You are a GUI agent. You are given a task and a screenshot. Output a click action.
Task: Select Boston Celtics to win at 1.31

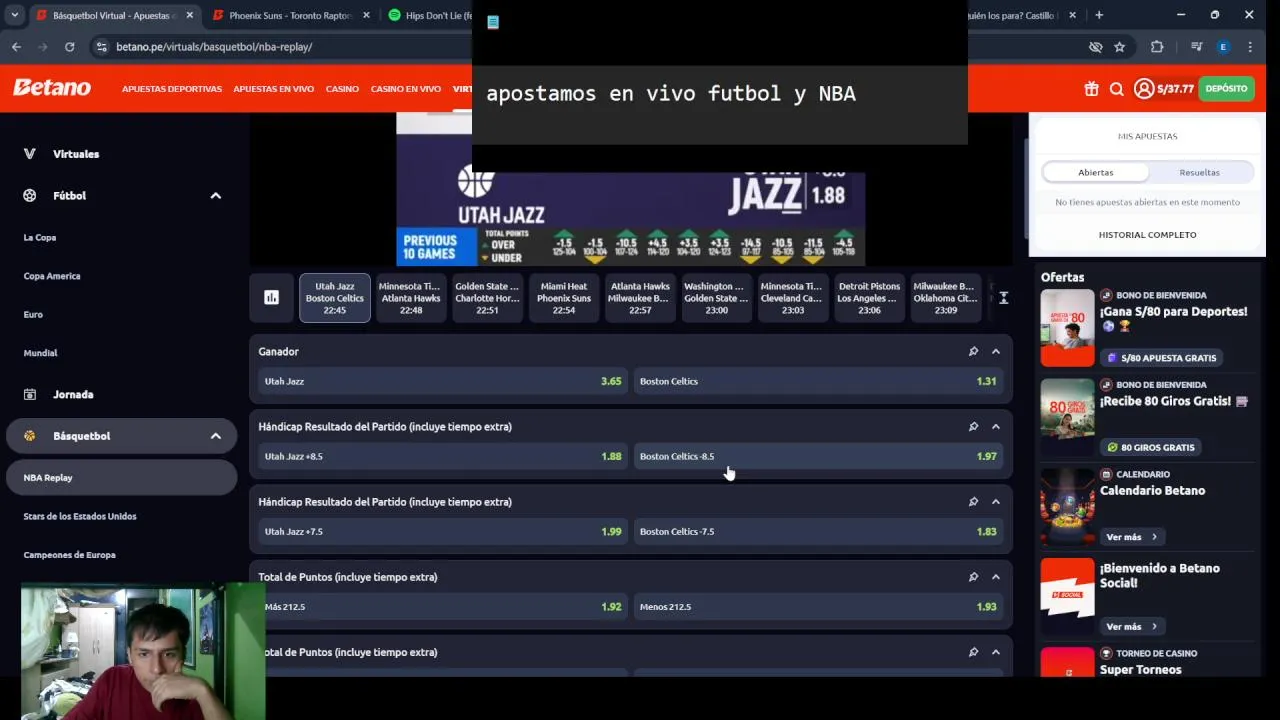pyautogui.click(x=818, y=381)
